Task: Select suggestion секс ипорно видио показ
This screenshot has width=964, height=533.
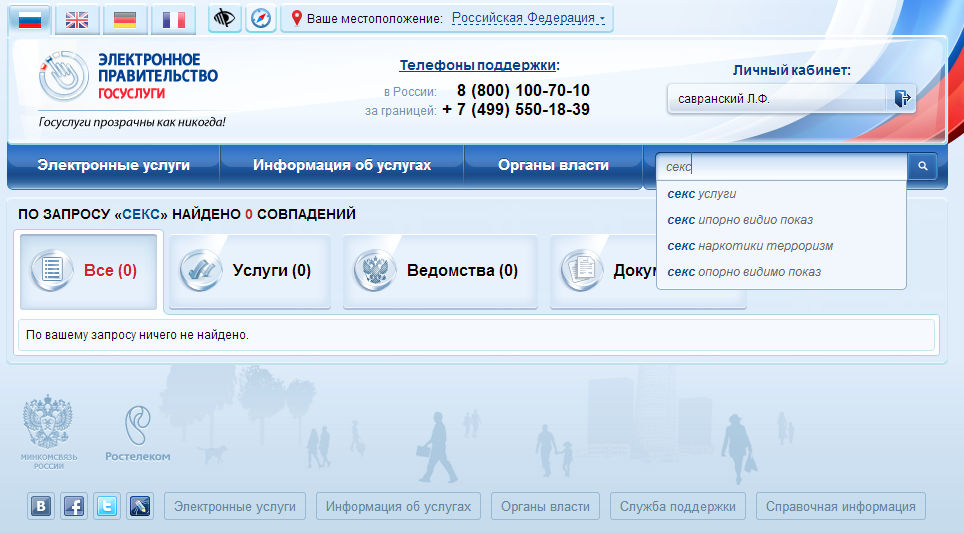Action: [781, 219]
